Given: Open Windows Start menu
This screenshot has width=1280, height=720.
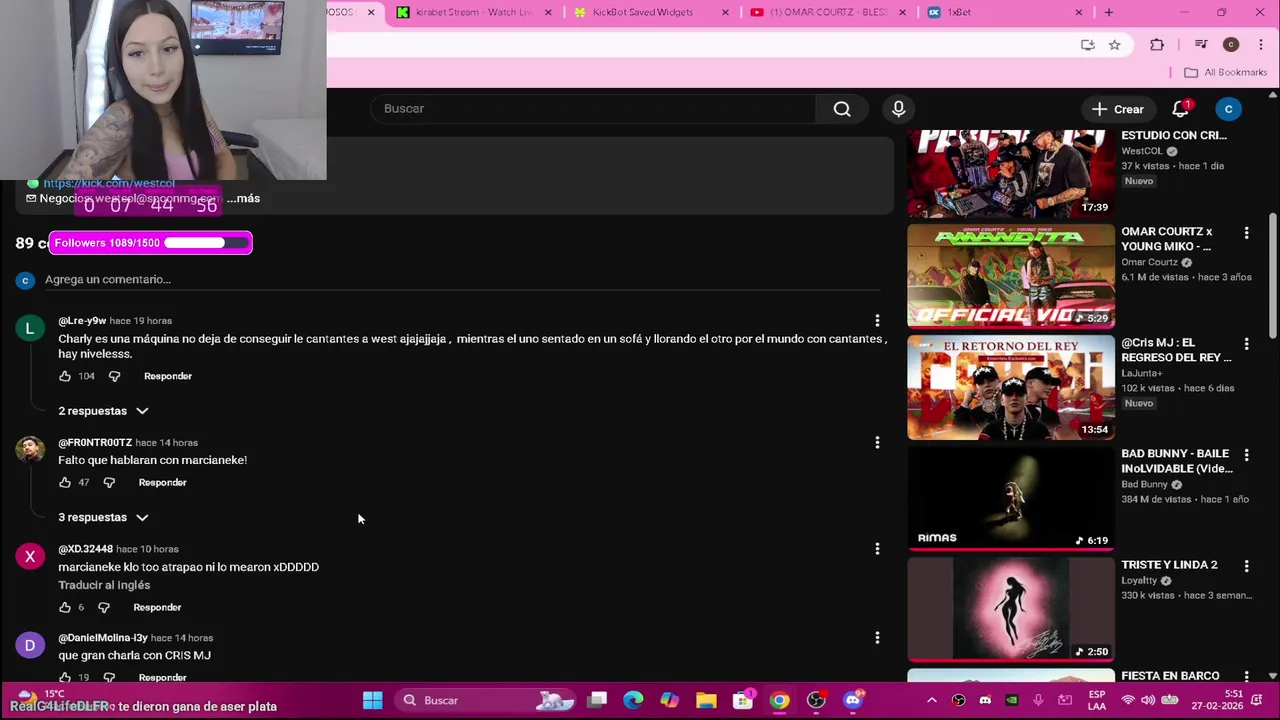Looking at the screenshot, I should [372, 700].
